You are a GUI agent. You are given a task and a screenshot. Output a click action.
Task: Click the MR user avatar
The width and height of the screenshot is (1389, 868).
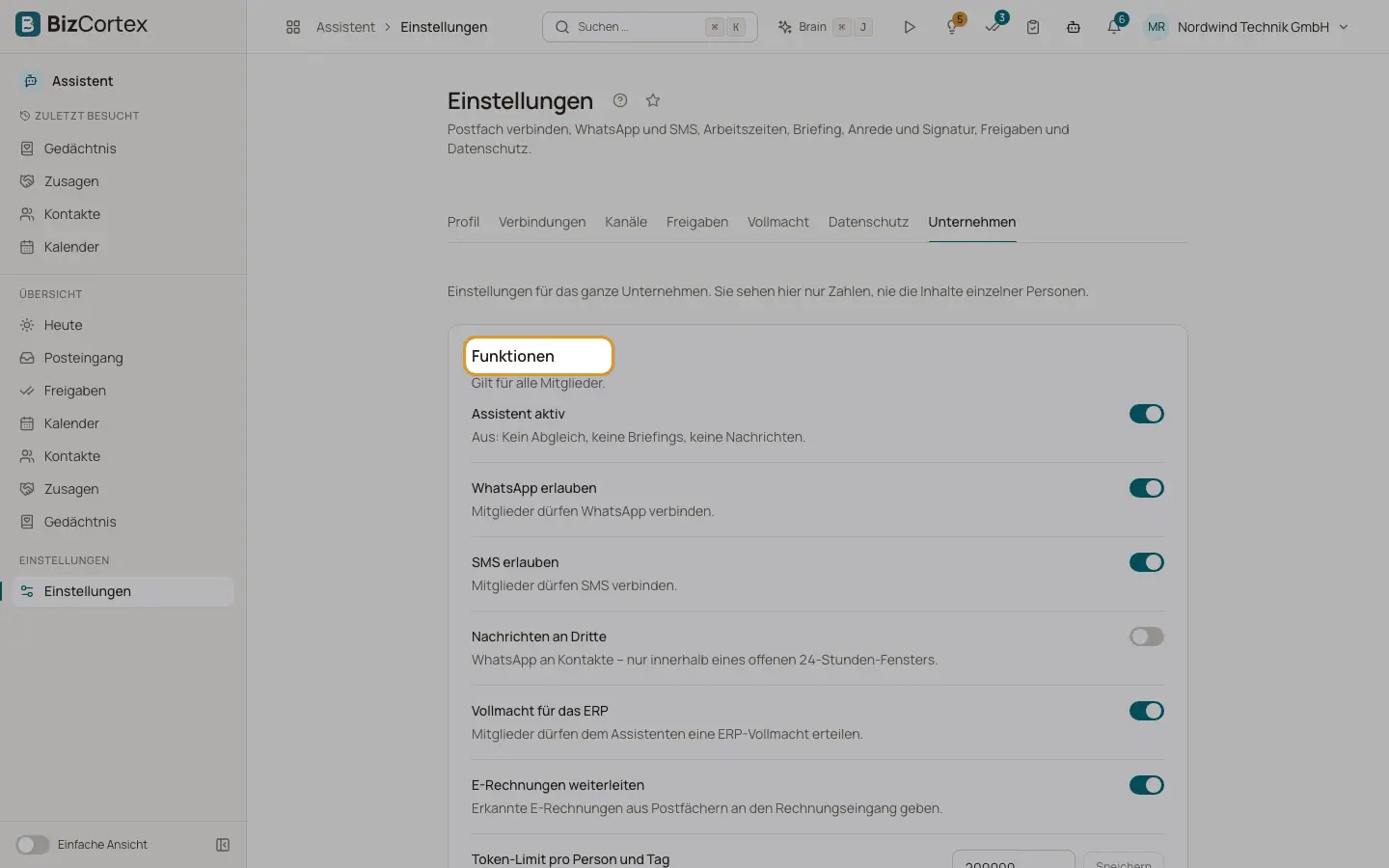(1157, 27)
